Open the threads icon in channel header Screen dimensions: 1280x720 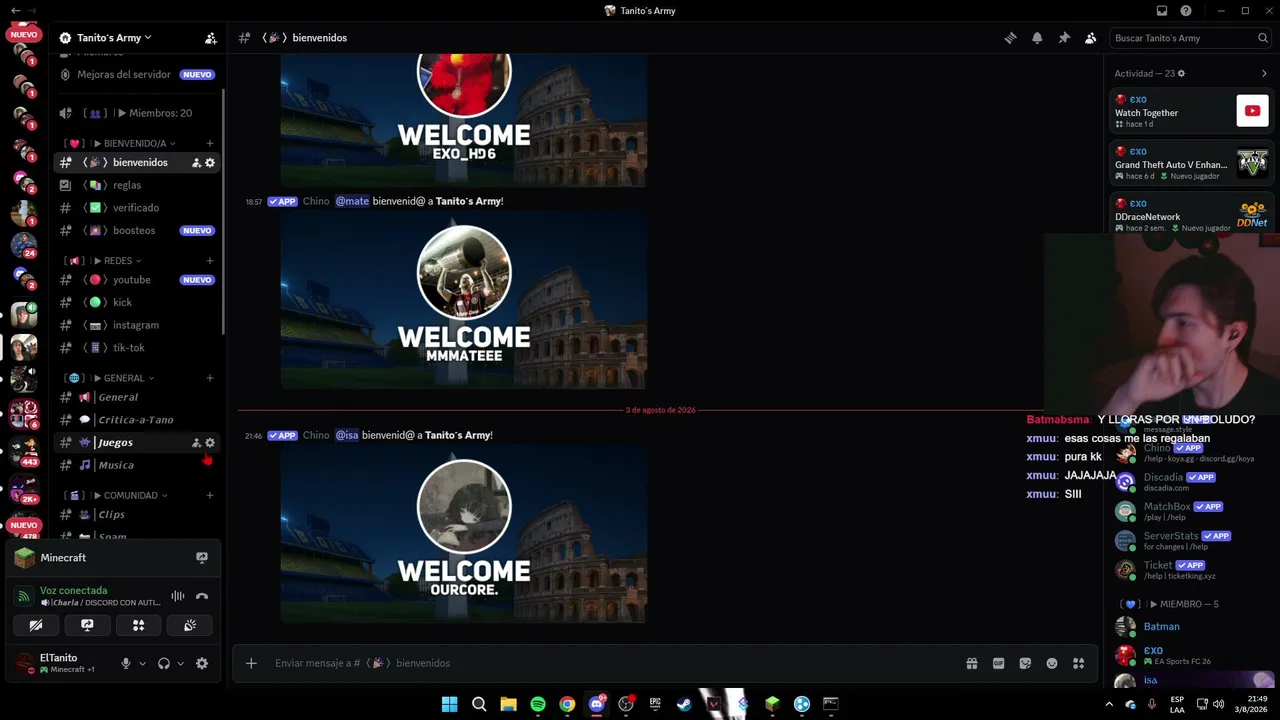[1010, 38]
